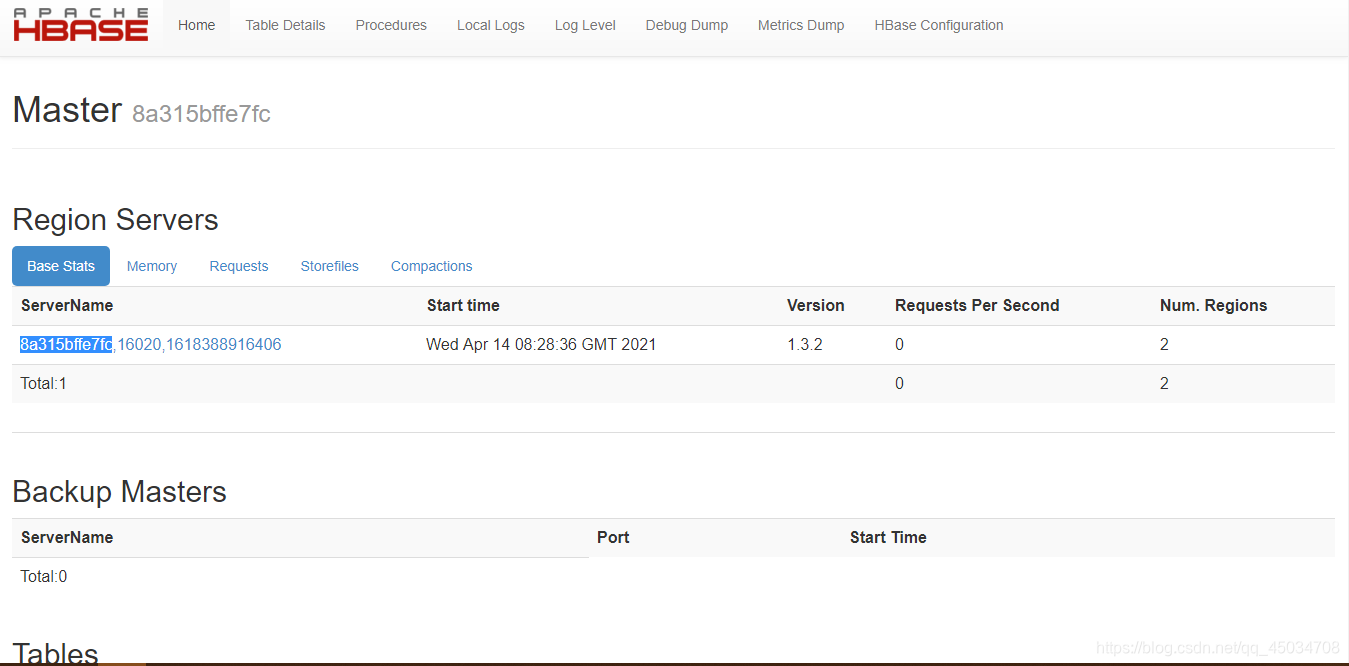
Task: Click the Region Servers ServerName column header
Action: (x=67, y=305)
